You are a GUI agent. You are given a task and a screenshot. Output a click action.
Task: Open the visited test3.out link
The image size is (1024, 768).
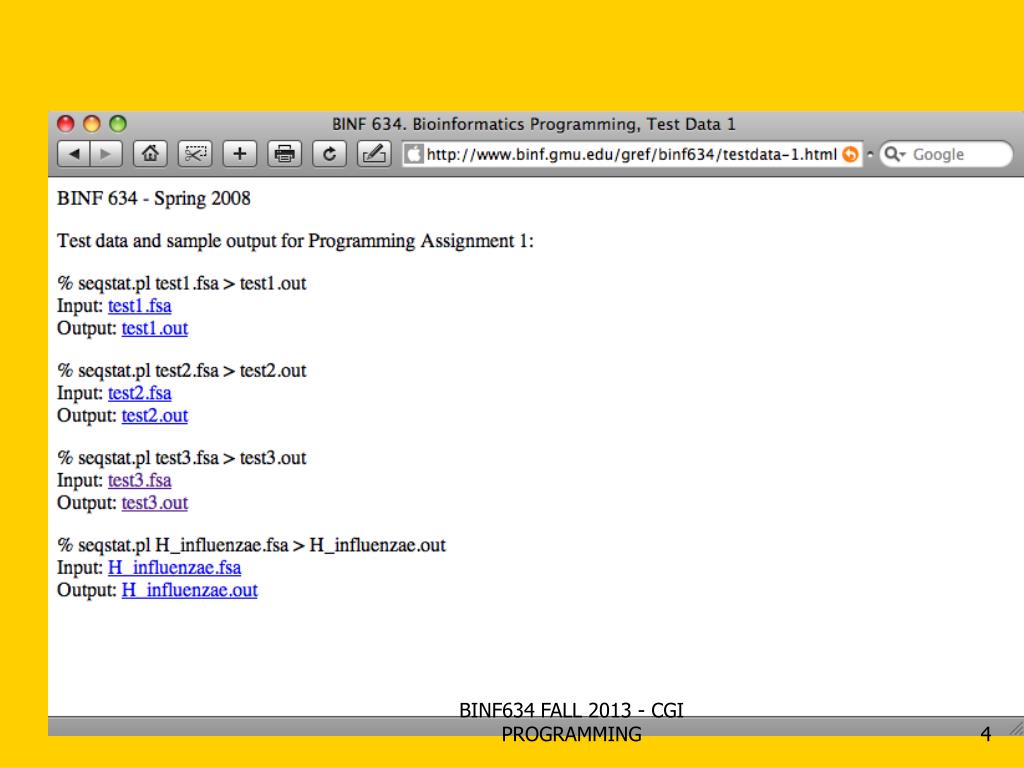coord(155,503)
